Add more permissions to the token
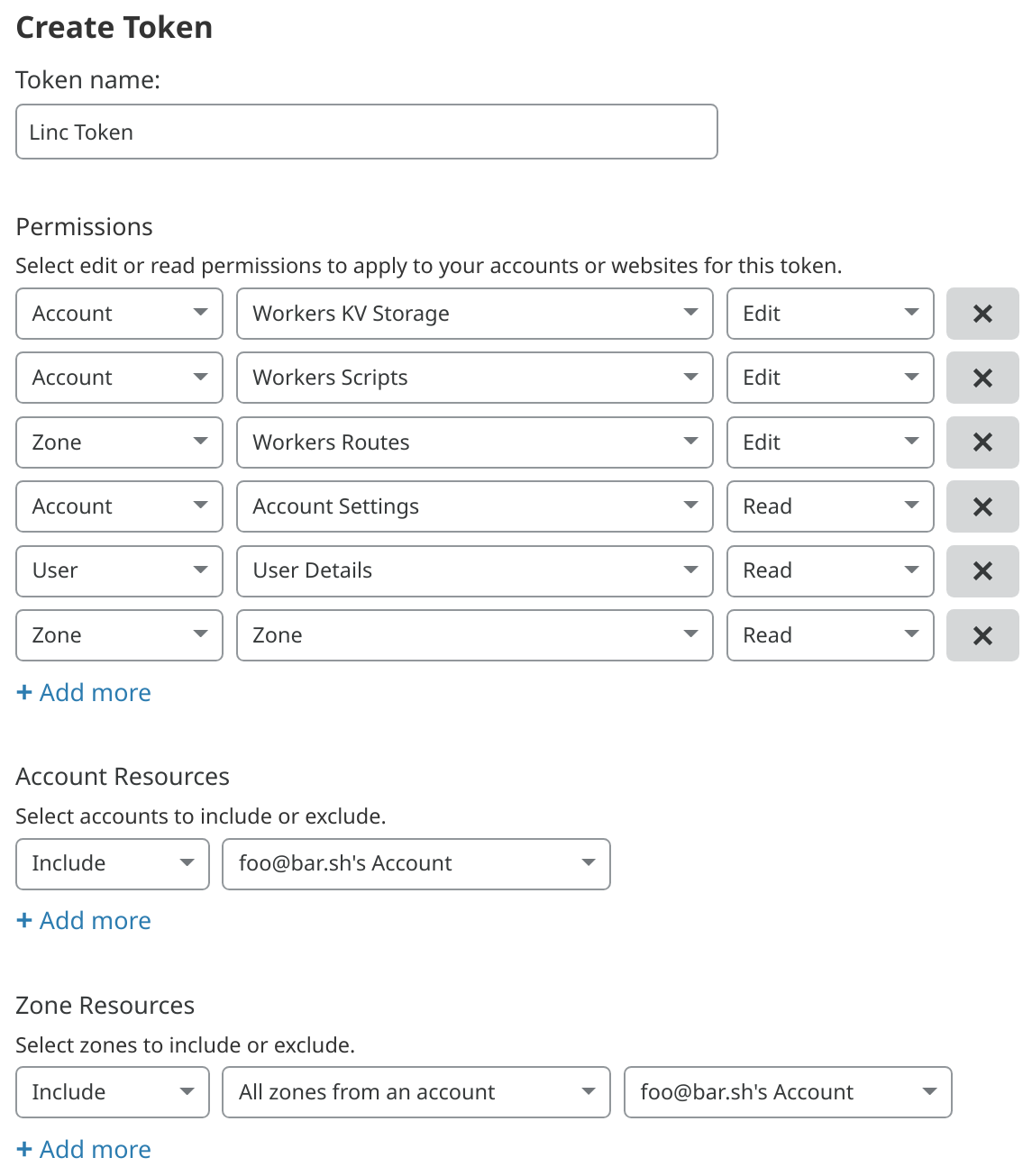The image size is (1032, 1176). [x=84, y=693]
